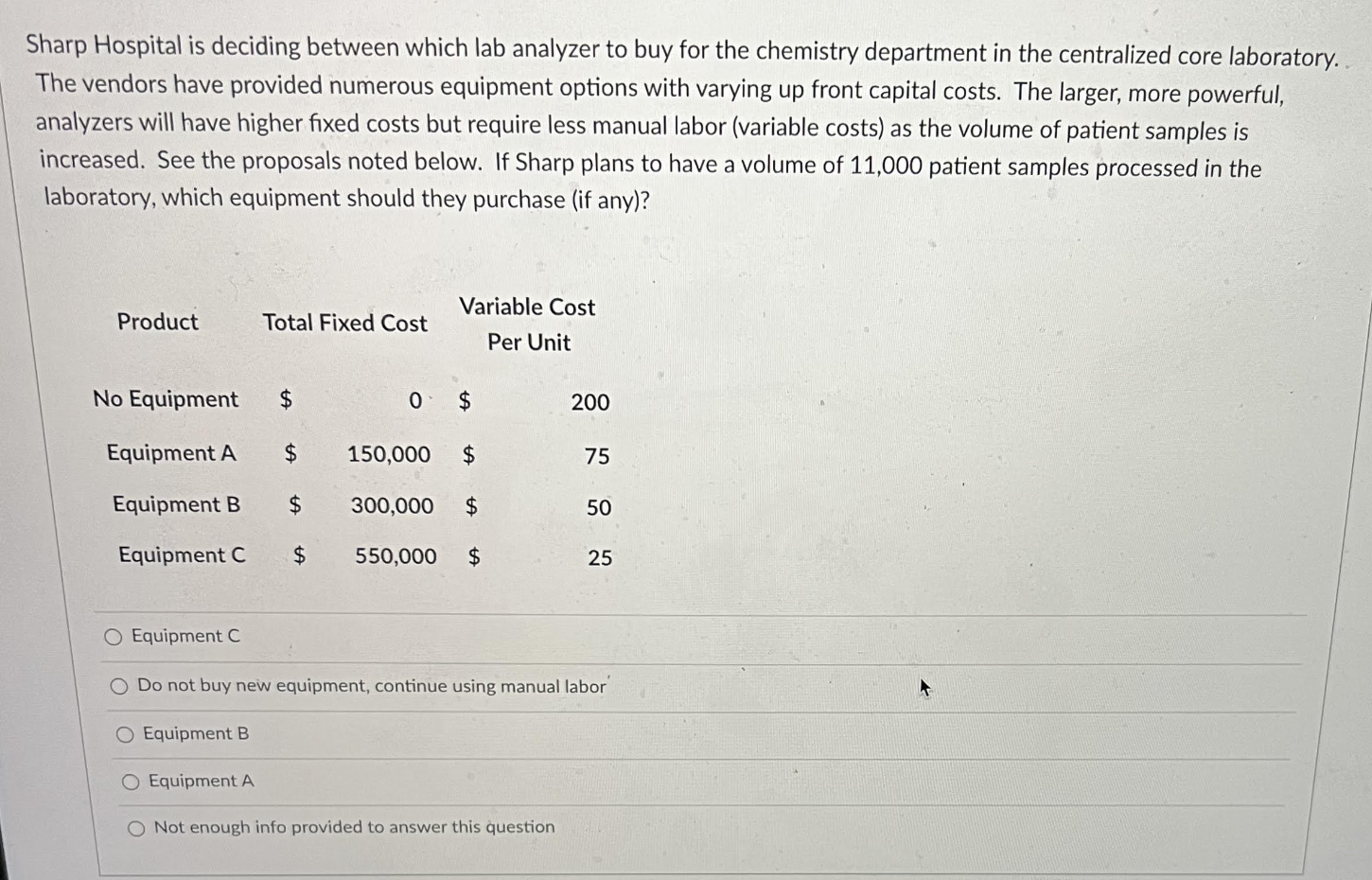The image size is (1372, 880).
Task: Click the 200 variable cost value
Action: point(589,402)
